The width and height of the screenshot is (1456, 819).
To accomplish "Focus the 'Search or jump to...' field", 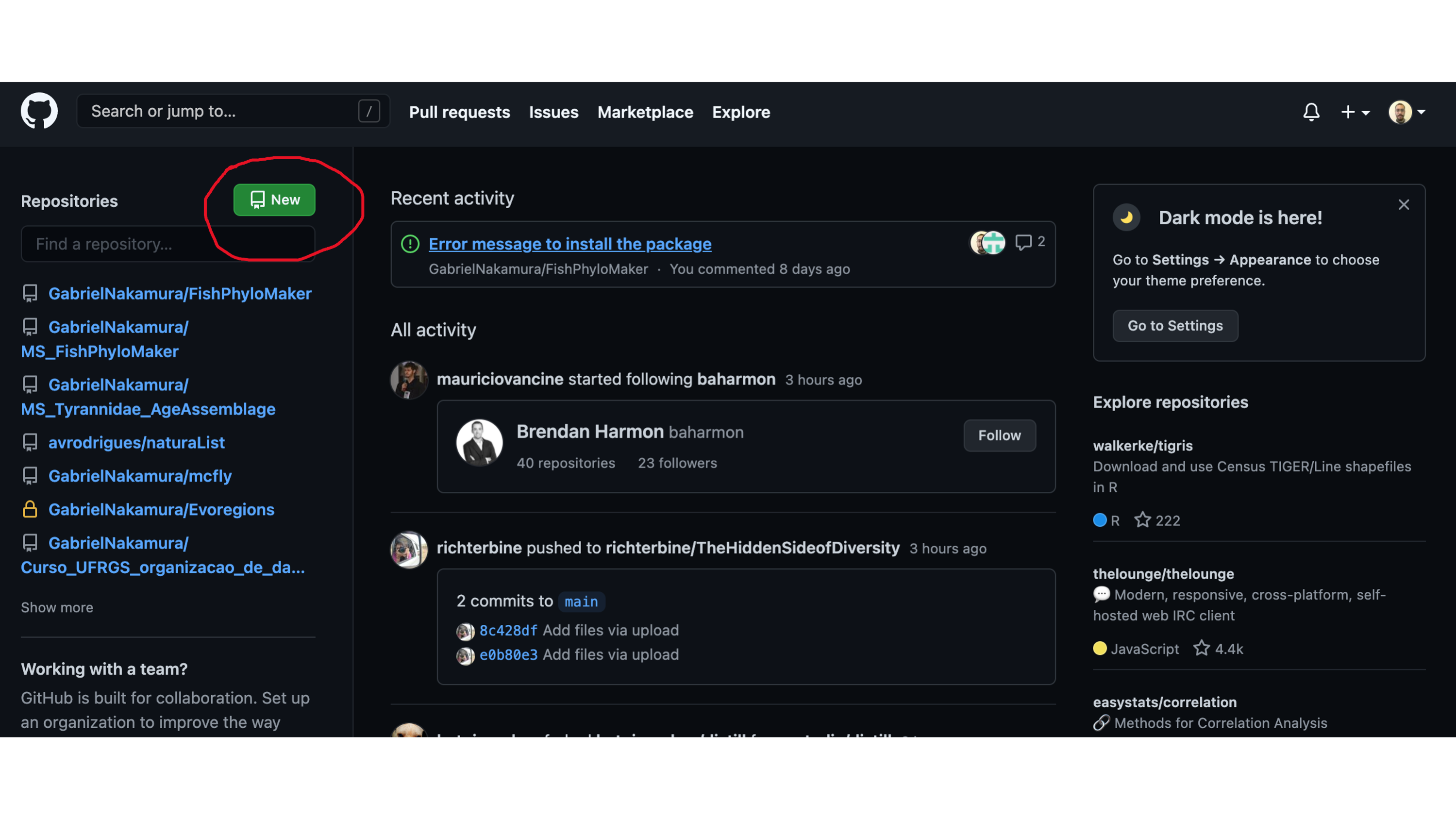I will pos(233,111).
